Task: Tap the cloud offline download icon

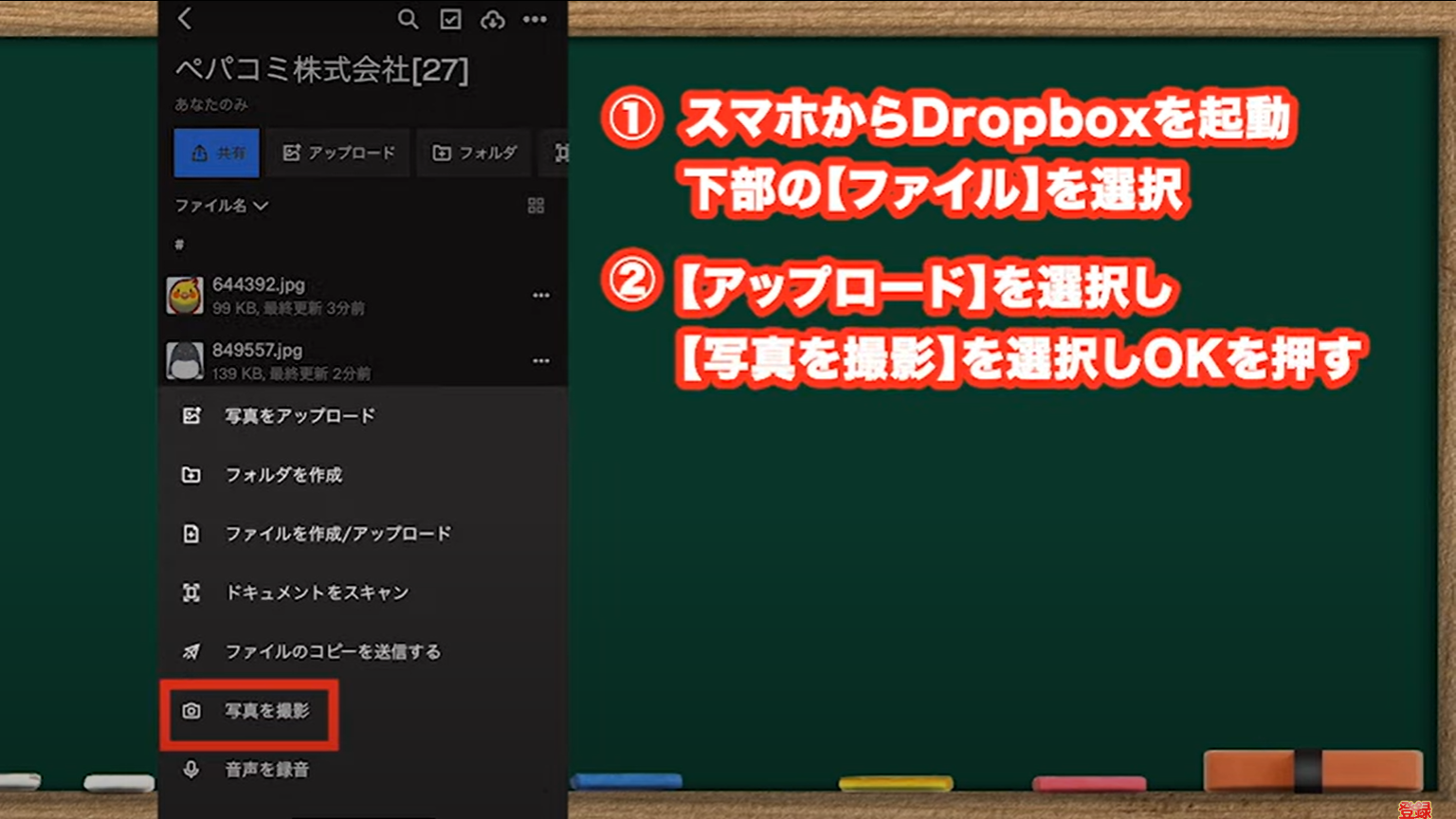Action: coord(493,19)
